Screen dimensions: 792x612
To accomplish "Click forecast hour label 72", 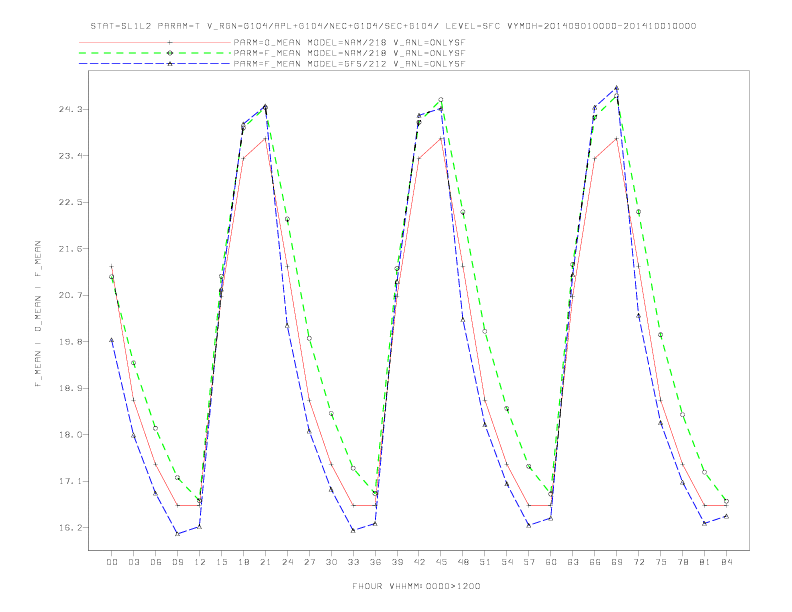I will pos(639,562).
